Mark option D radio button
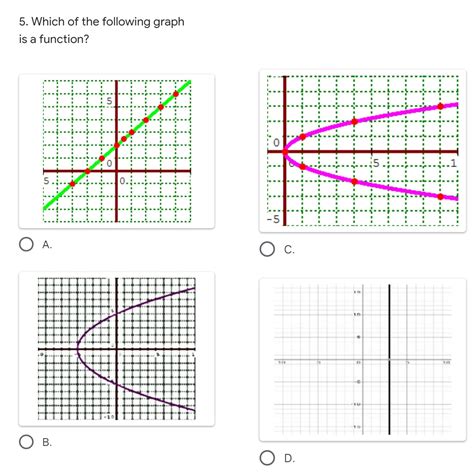 coord(267,458)
